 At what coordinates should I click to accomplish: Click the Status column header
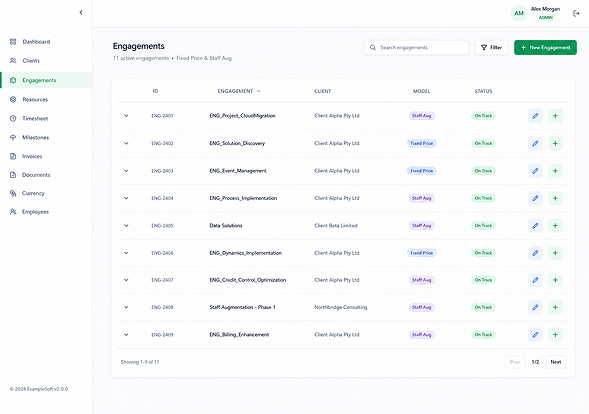coord(483,91)
